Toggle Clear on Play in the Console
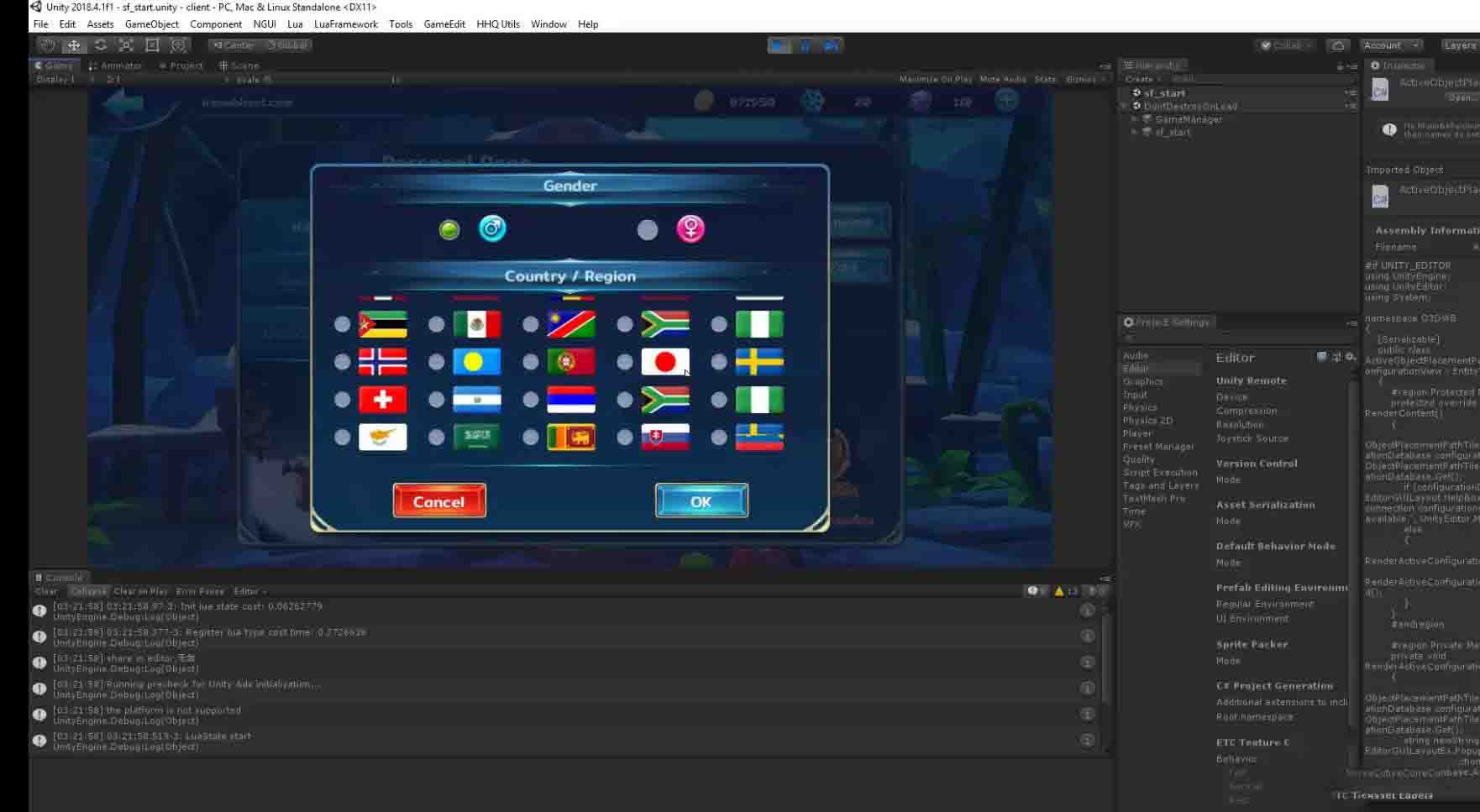The height and width of the screenshot is (812, 1480). point(140,591)
